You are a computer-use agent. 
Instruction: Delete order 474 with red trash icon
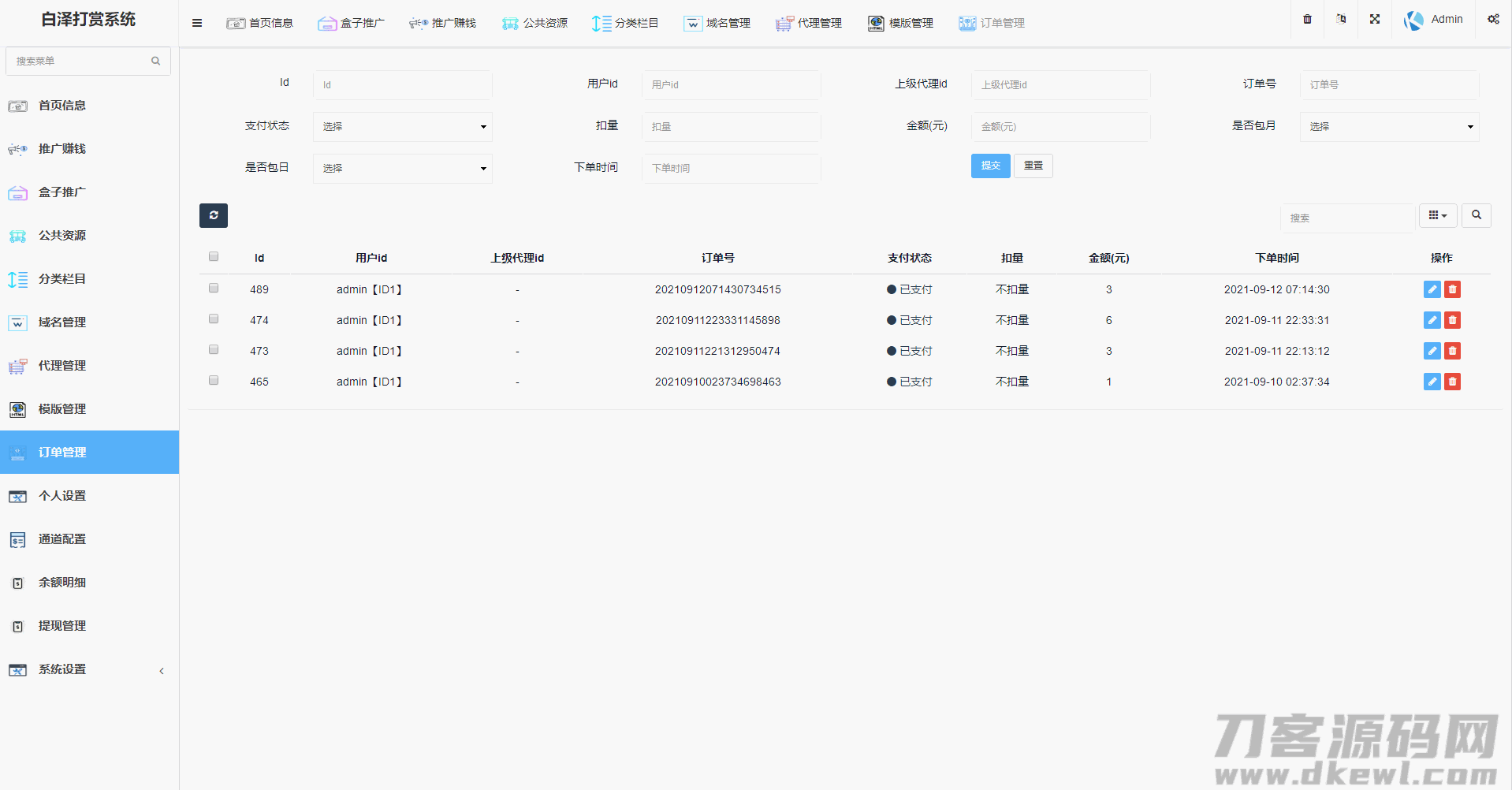[x=1452, y=320]
